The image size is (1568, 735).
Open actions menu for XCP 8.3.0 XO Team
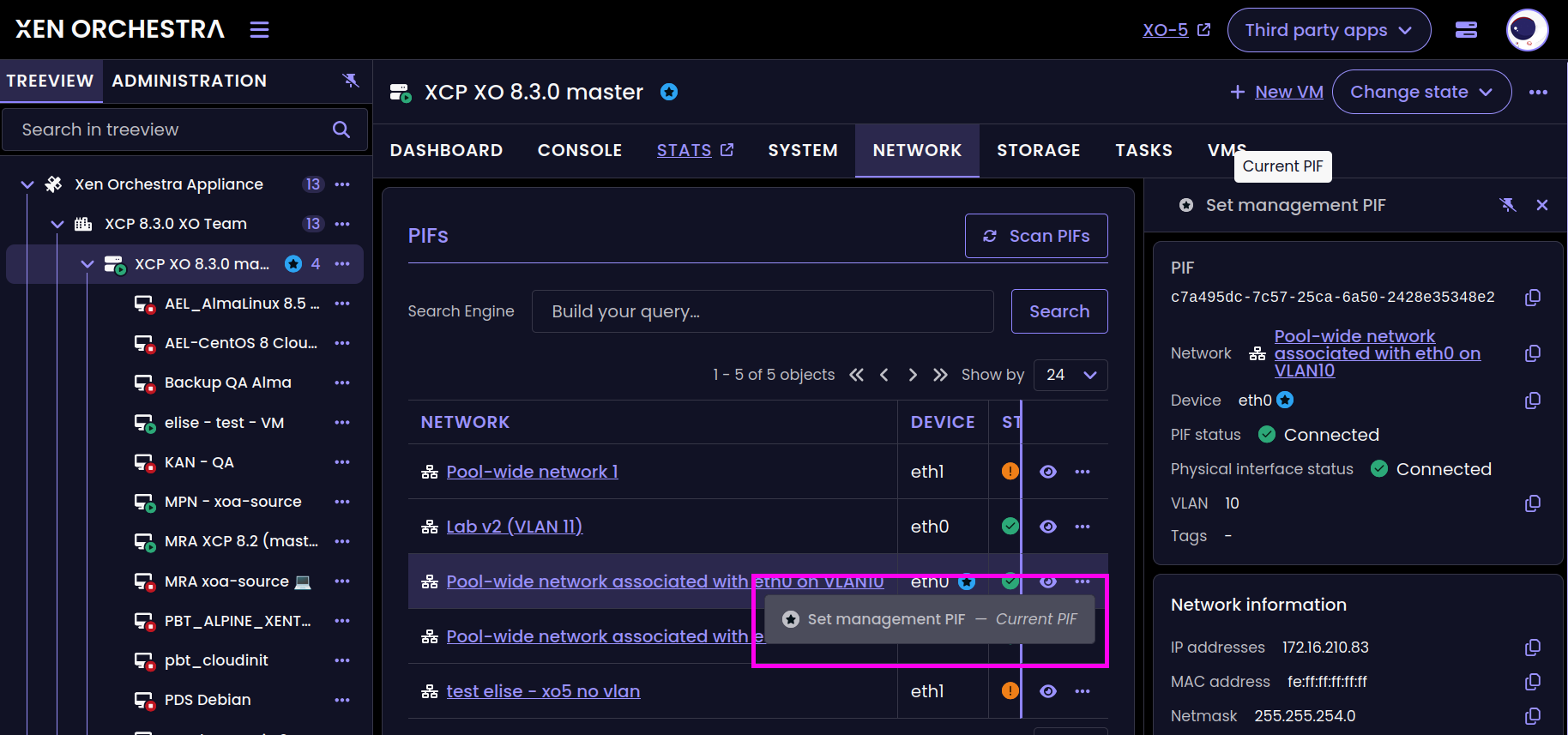(342, 224)
